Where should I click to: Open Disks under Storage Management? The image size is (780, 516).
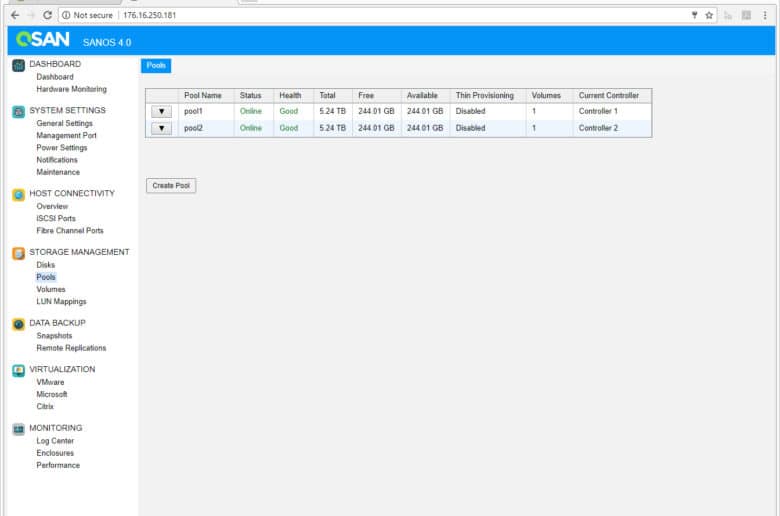pyautogui.click(x=45, y=265)
